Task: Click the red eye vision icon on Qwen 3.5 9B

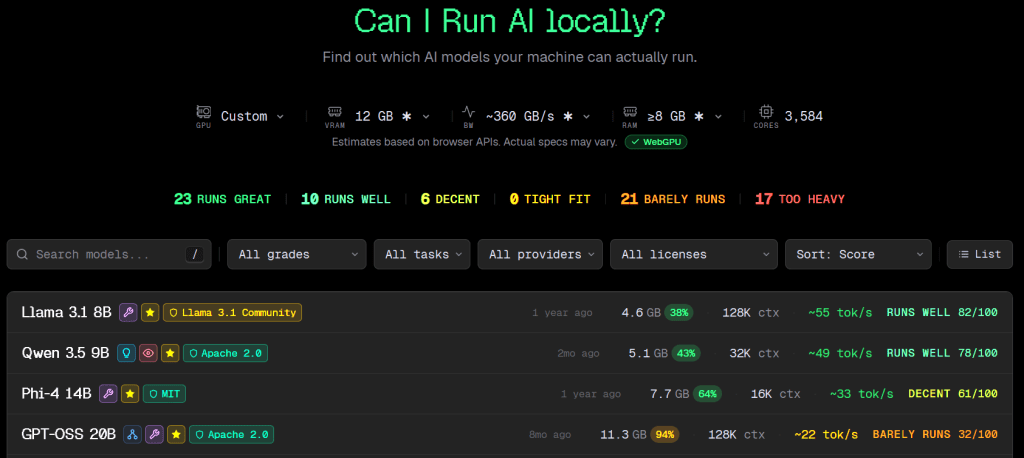Action: point(149,353)
